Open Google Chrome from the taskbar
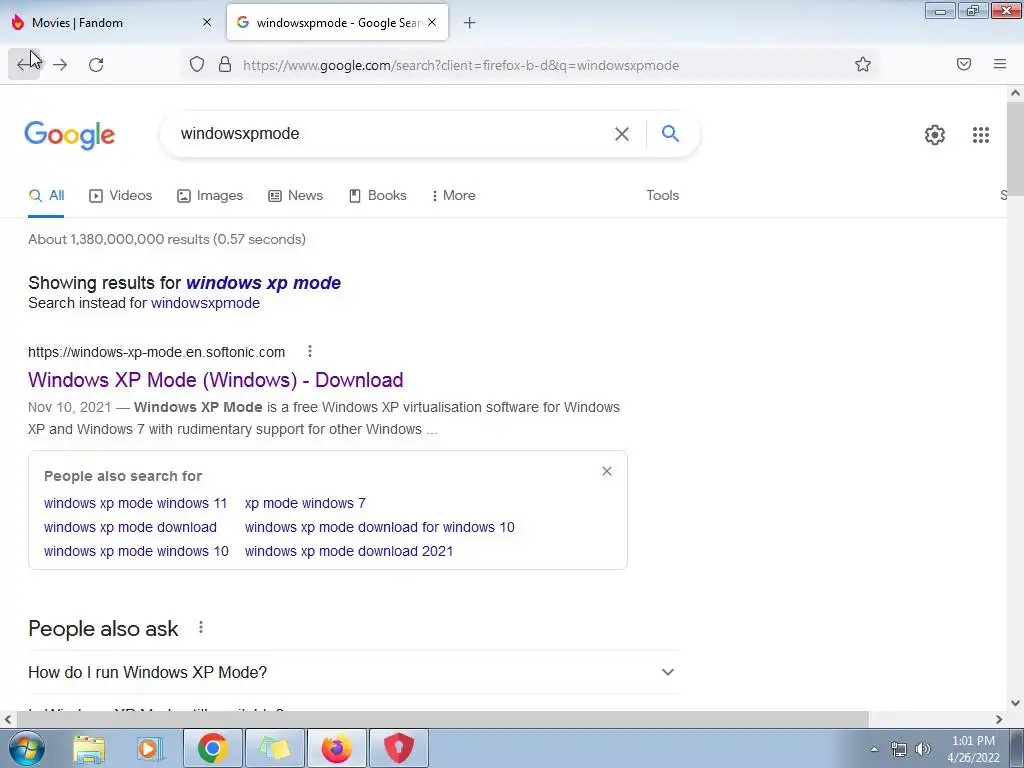The height and width of the screenshot is (768, 1024). click(x=212, y=748)
